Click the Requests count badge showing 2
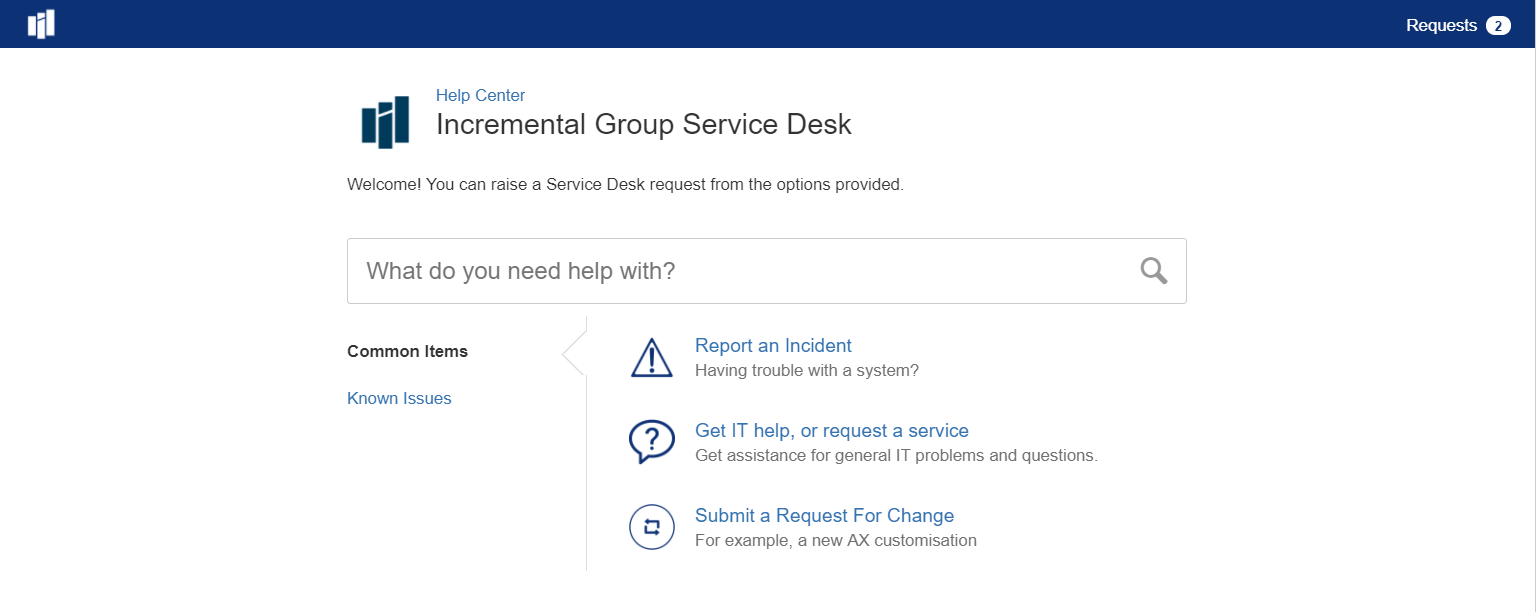This screenshot has width=1536, height=612. (x=1498, y=26)
